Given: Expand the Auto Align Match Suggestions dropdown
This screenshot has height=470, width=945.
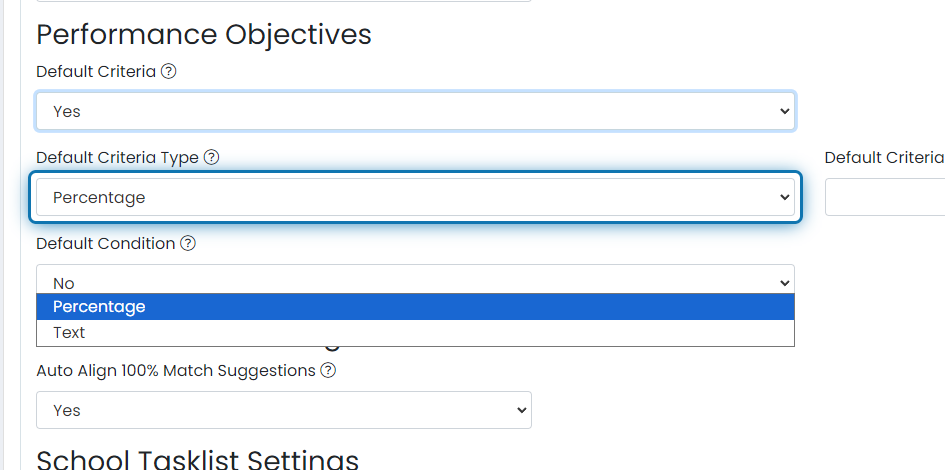Looking at the screenshot, I should (x=283, y=410).
